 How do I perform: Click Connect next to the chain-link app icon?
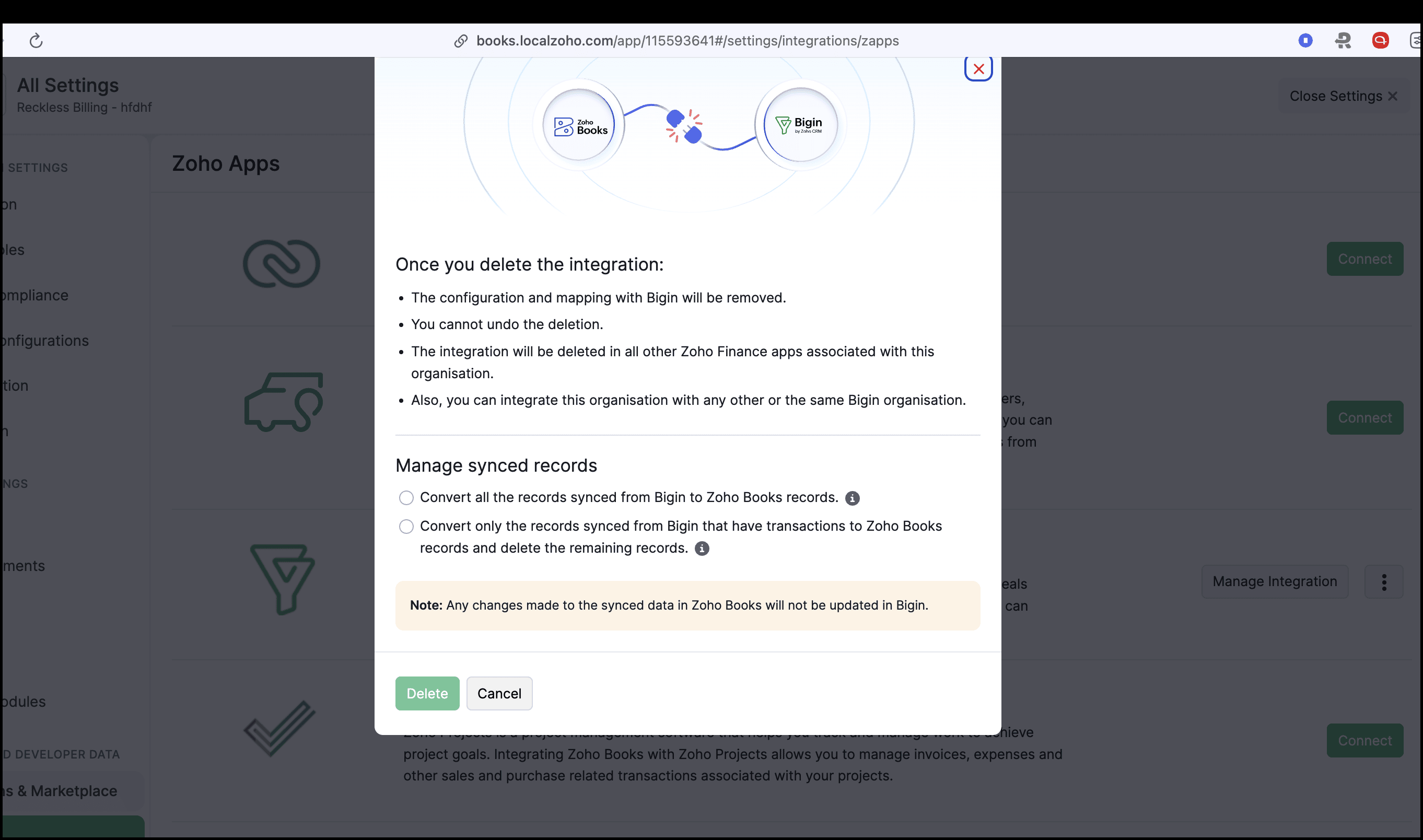point(1364,259)
